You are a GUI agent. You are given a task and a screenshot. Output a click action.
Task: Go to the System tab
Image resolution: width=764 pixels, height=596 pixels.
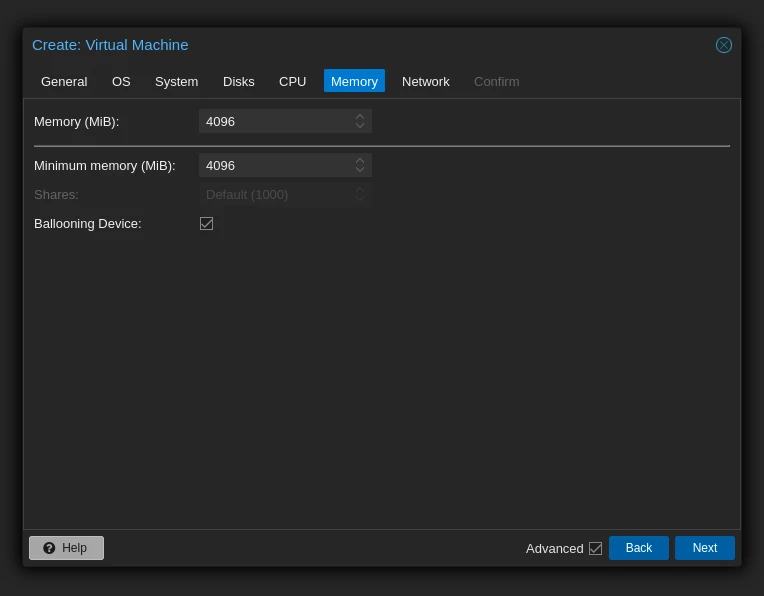(176, 81)
